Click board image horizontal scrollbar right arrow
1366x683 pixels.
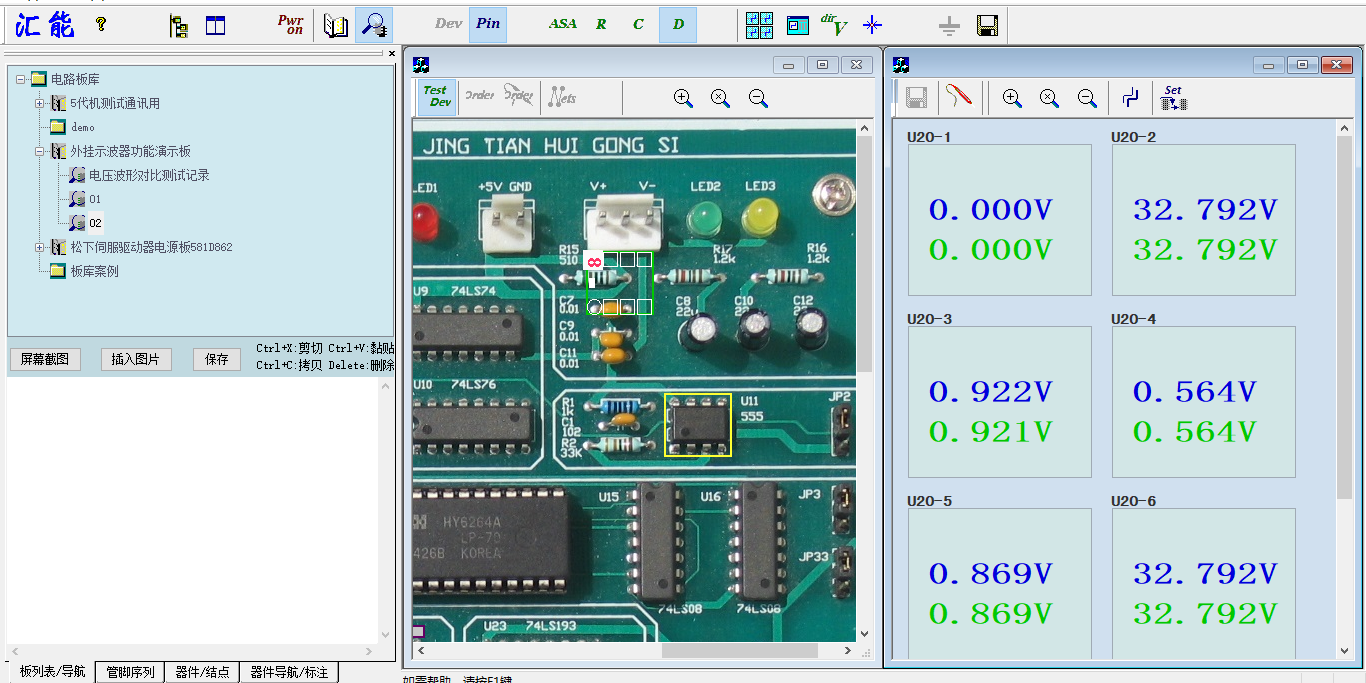[x=848, y=650]
